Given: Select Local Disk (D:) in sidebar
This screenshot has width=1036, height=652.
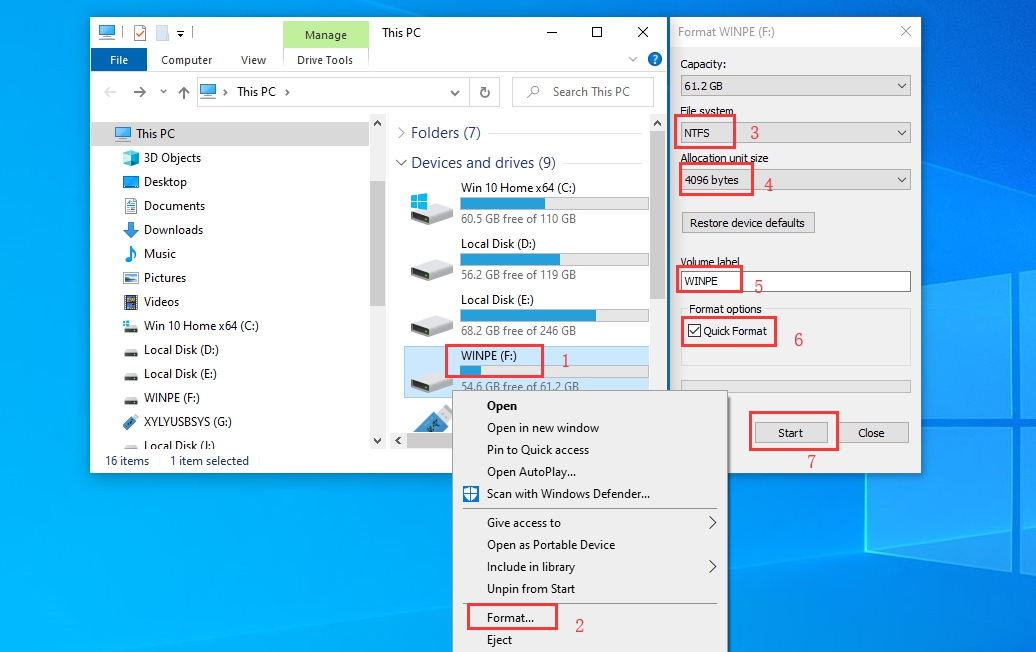Looking at the screenshot, I should [181, 349].
